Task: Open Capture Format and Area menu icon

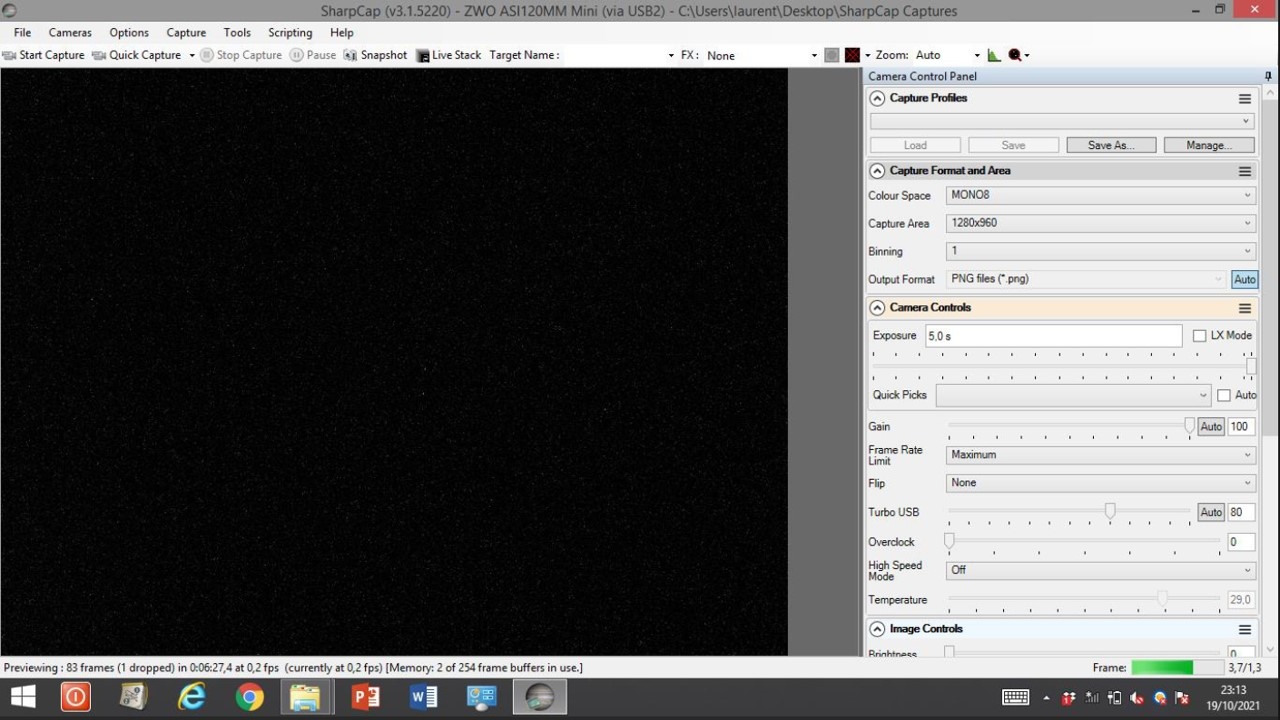Action: (1245, 172)
